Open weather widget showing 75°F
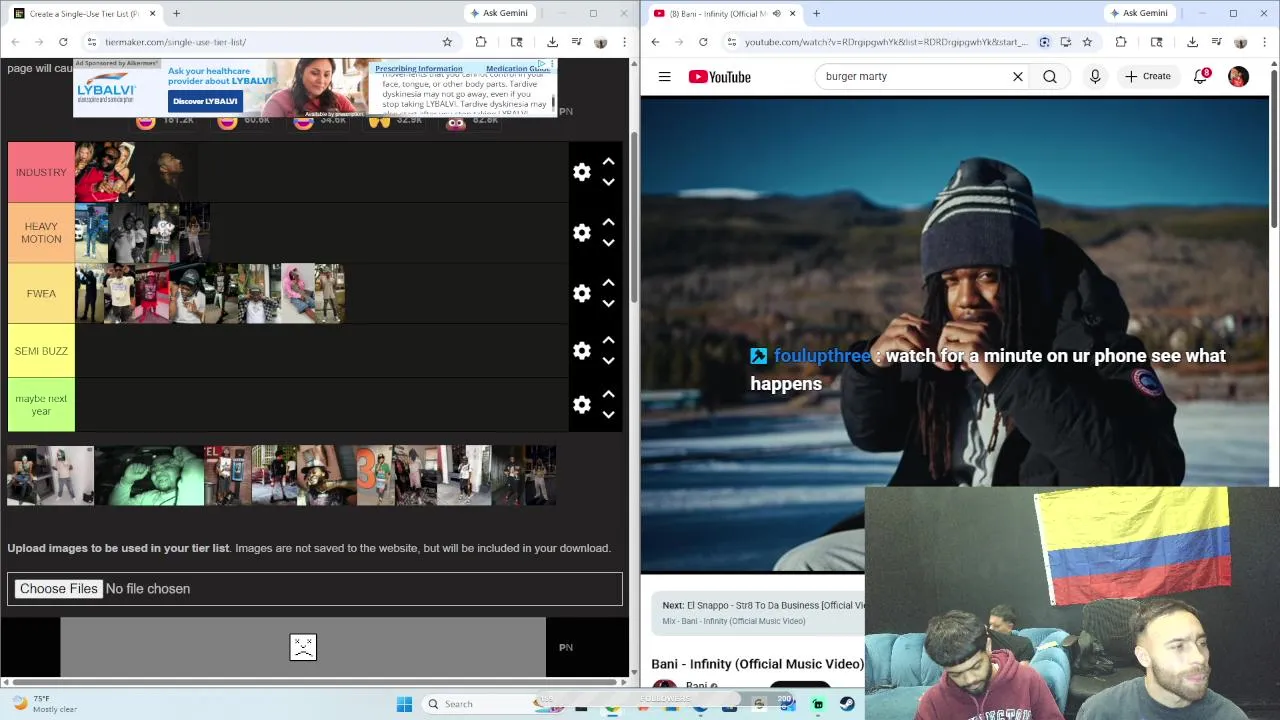Image resolution: width=1280 pixels, height=720 pixels. (x=44, y=704)
